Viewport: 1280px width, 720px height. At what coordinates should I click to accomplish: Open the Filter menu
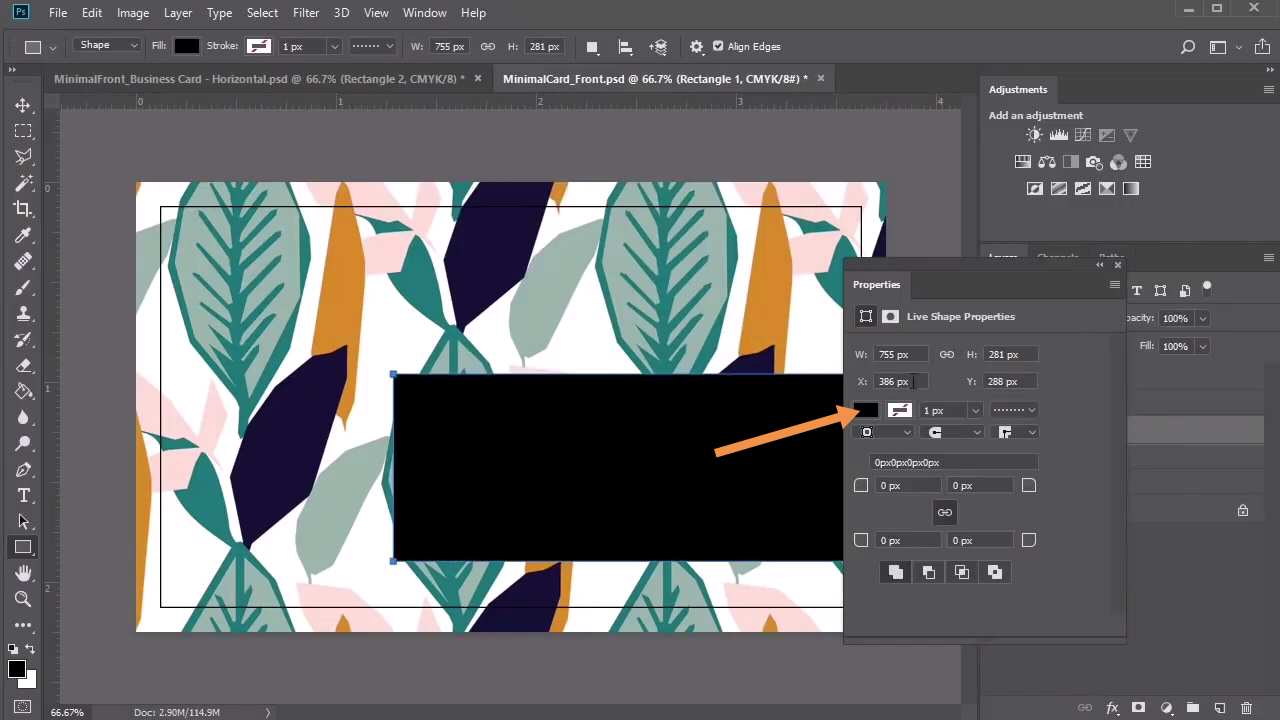[306, 13]
